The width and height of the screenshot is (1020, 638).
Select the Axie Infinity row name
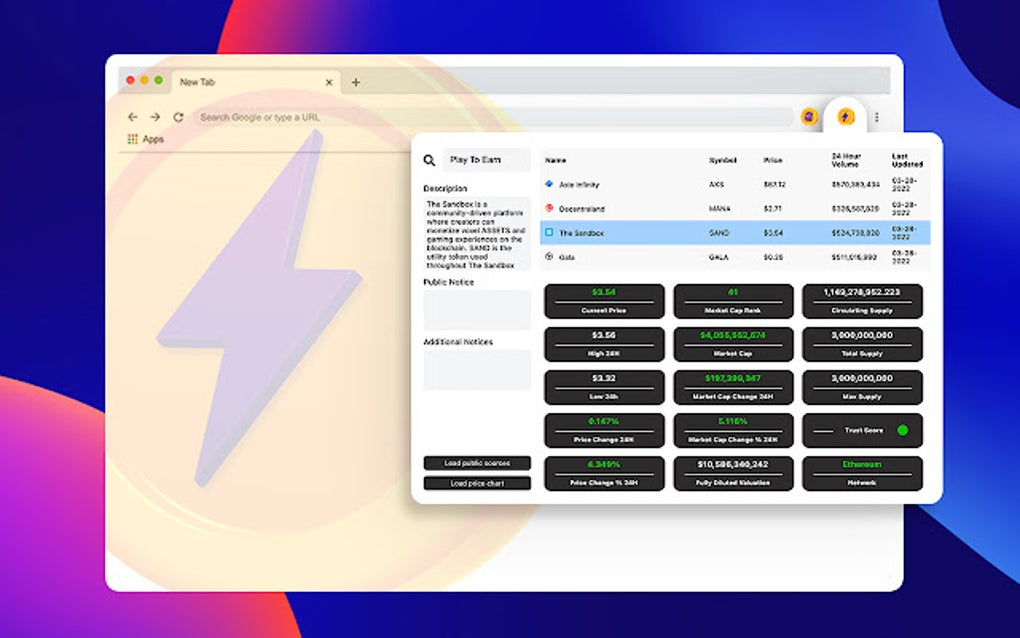[579, 185]
